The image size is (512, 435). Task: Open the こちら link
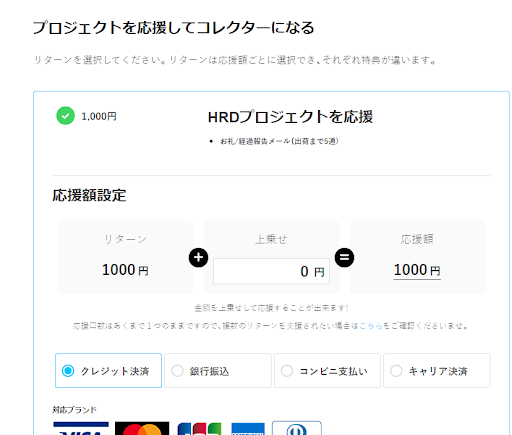pos(371,326)
